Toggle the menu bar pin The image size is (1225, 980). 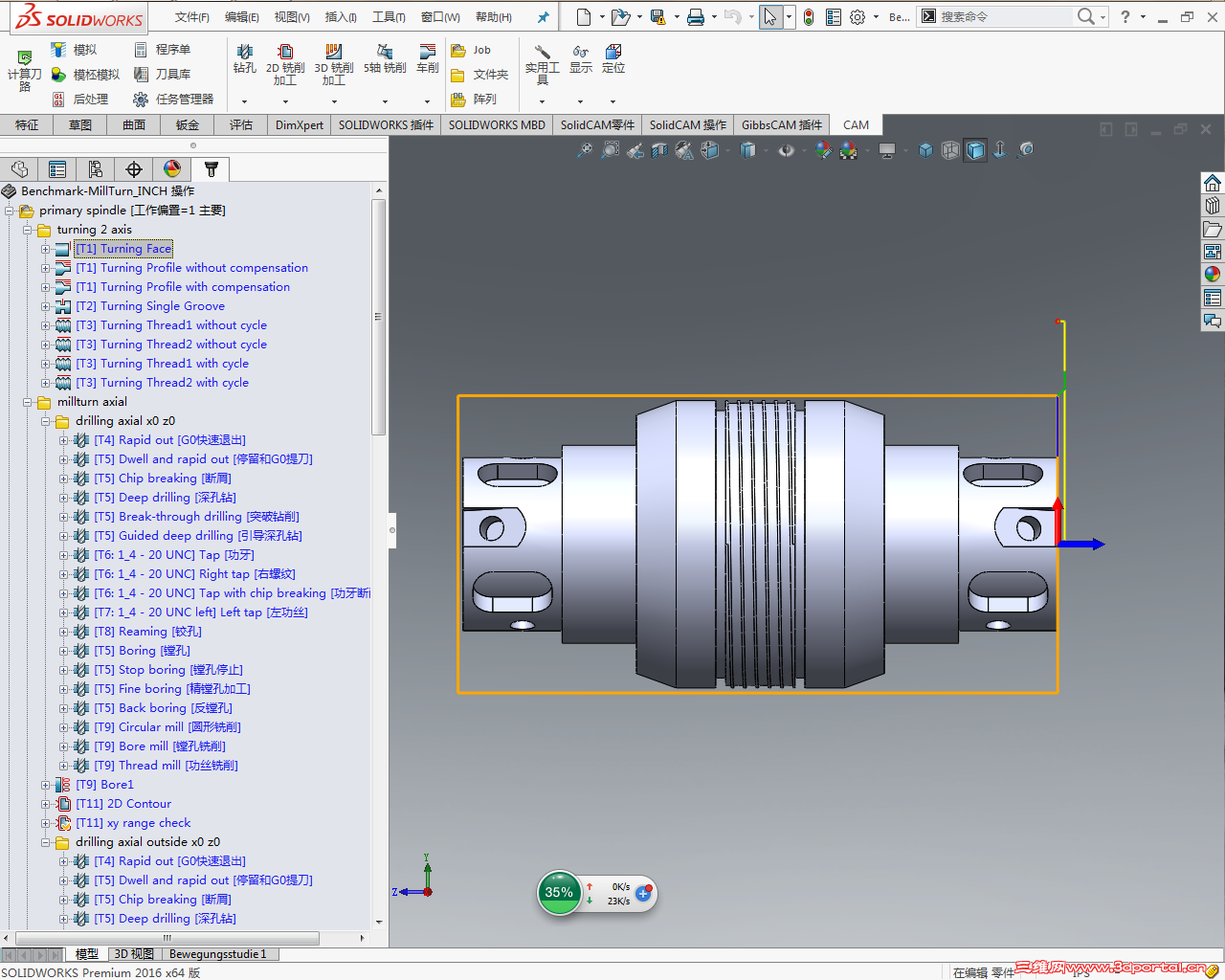pos(543,17)
